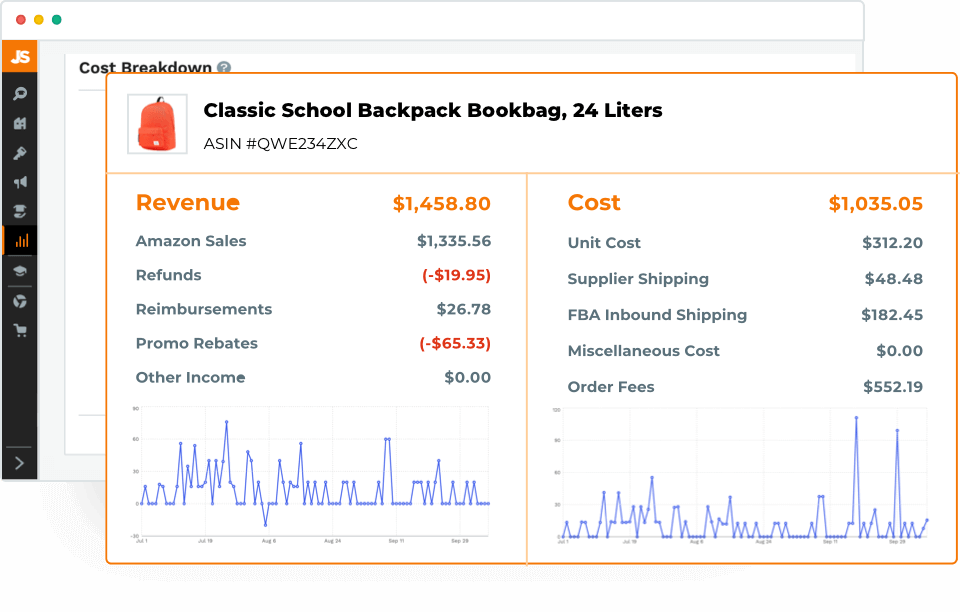Click the promo rebates value (-$65.33)

click(455, 343)
